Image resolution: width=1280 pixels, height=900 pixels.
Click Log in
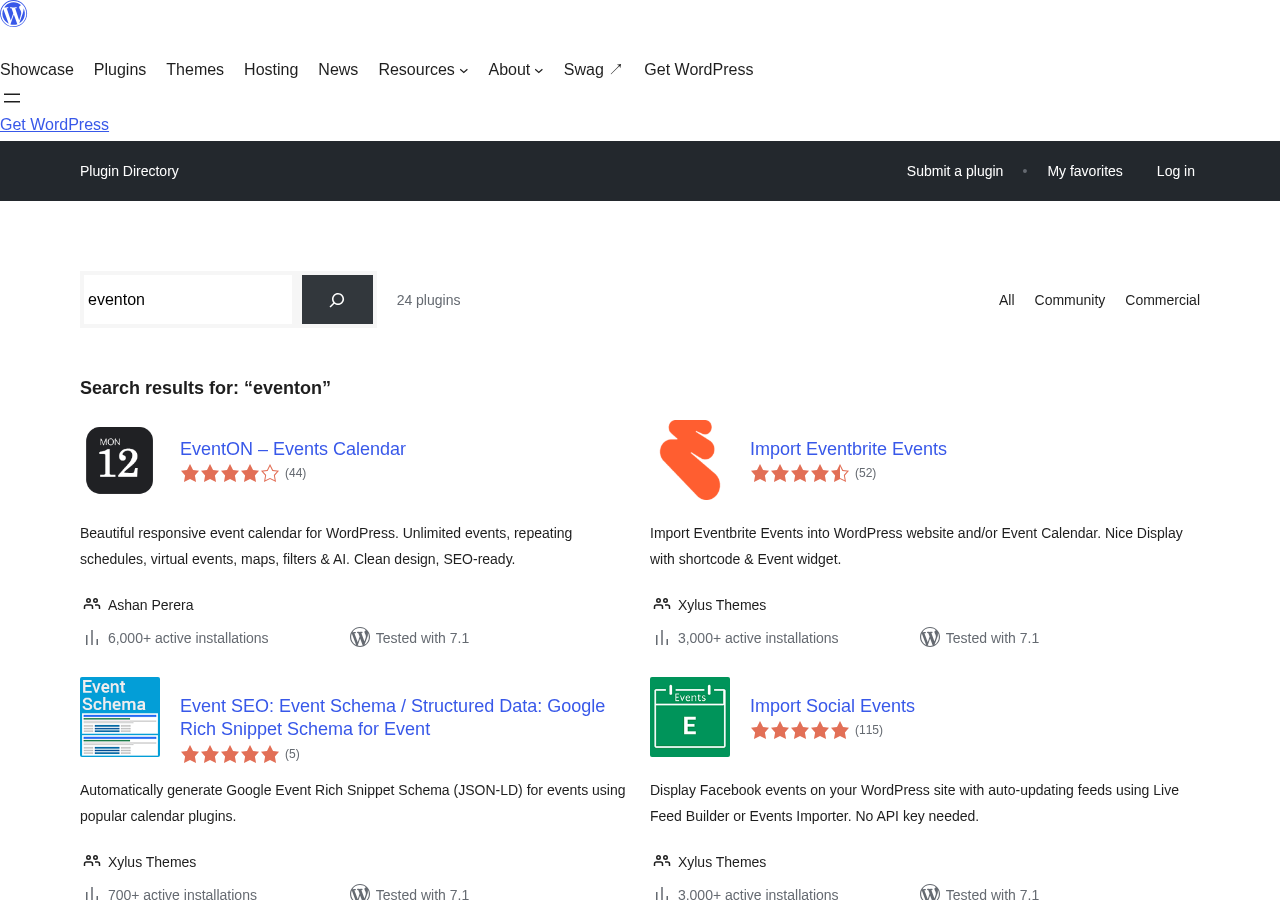click(x=1176, y=171)
